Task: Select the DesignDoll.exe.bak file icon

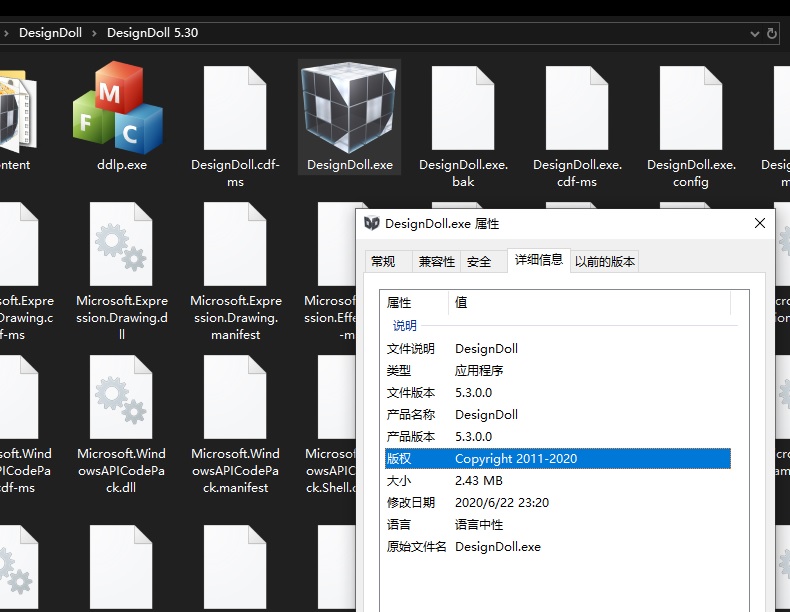Action: click(463, 108)
